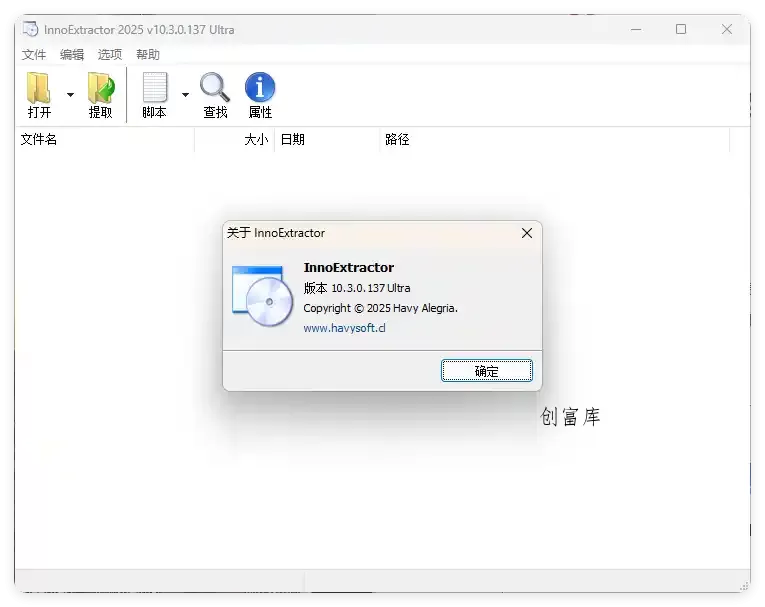Open the 选项 menu
Image resolution: width=765 pixels, height=607 pixels.
point(110,55)
